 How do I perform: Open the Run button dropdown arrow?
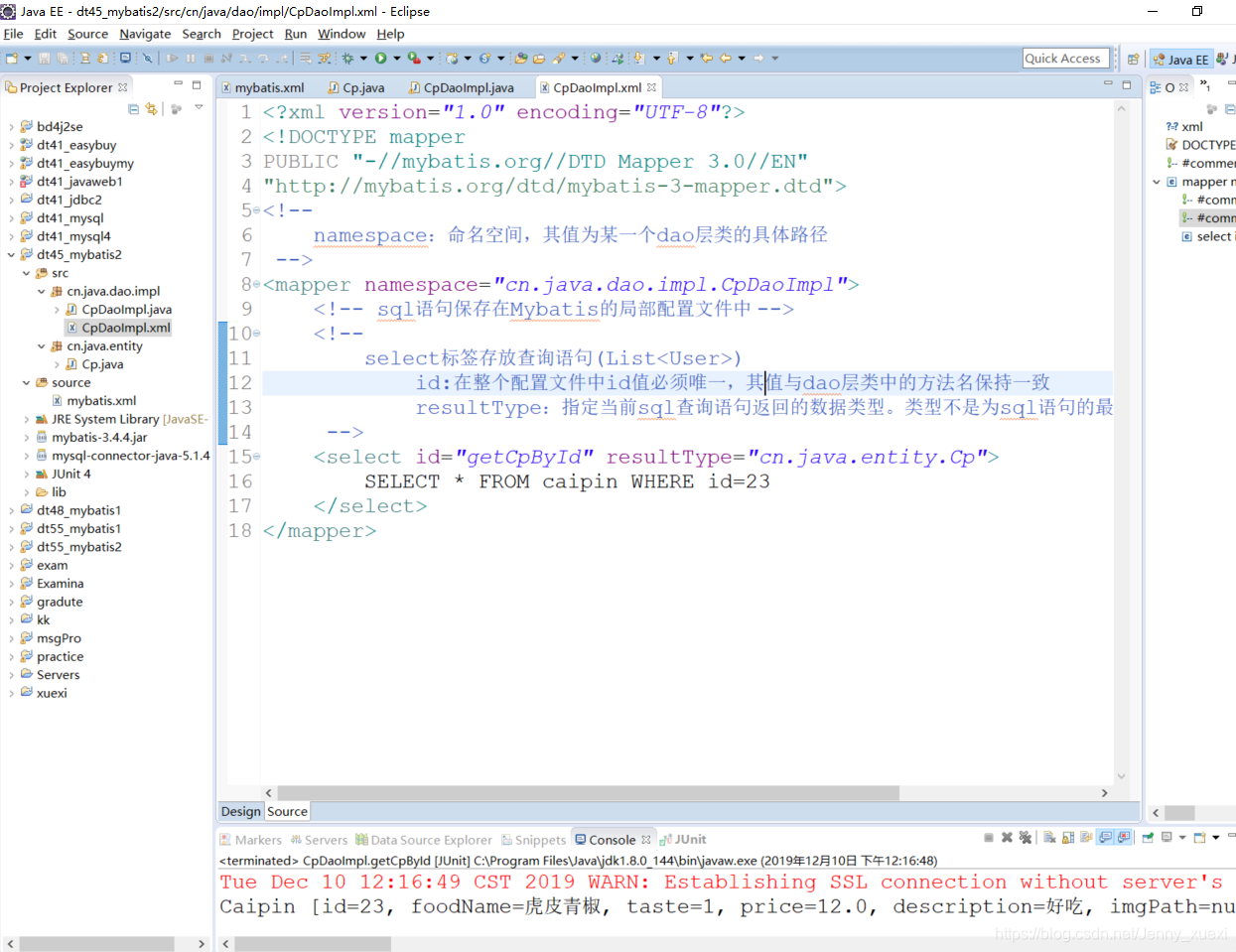pos(397,59)
